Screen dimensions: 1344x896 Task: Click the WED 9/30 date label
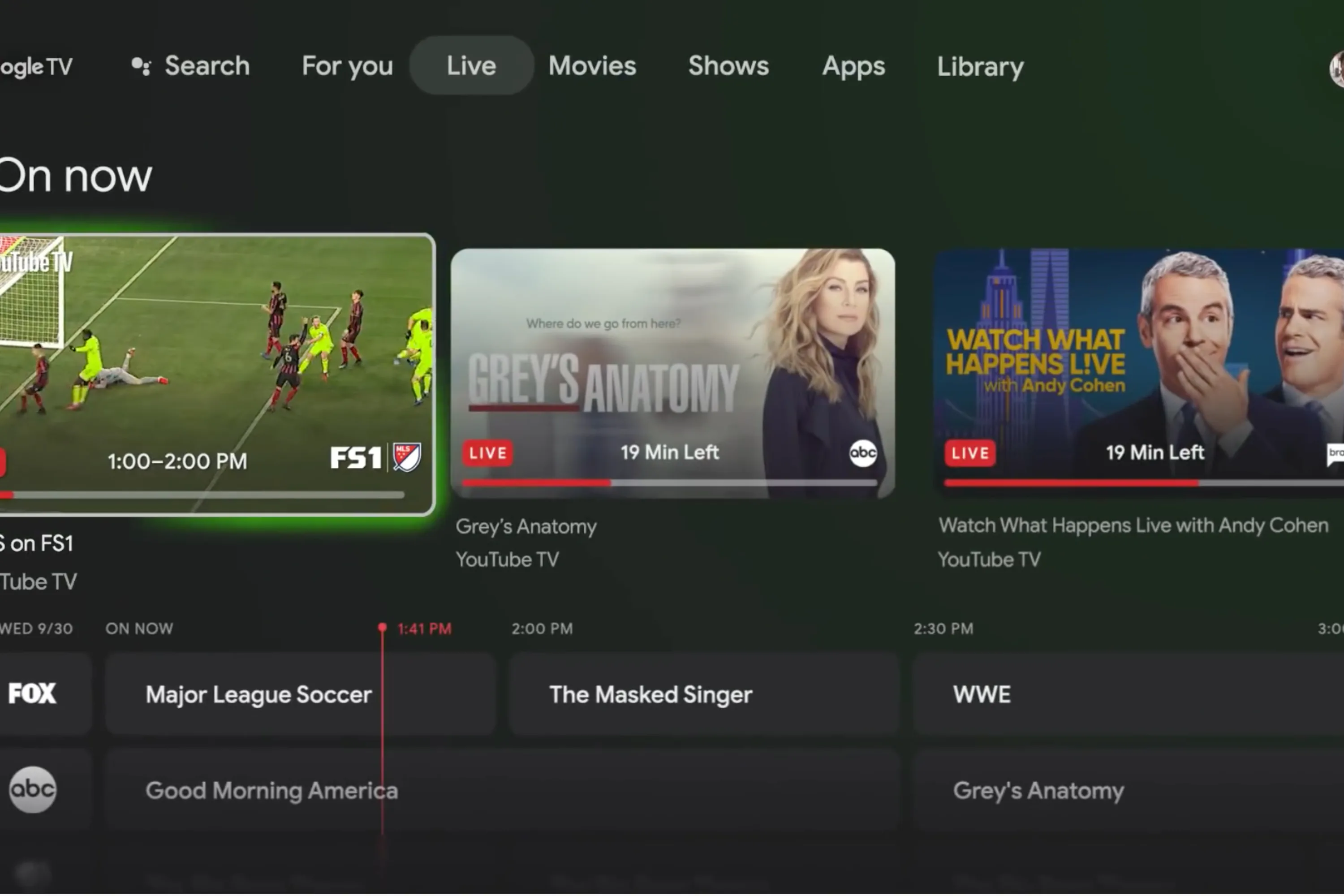coord(37,629)
